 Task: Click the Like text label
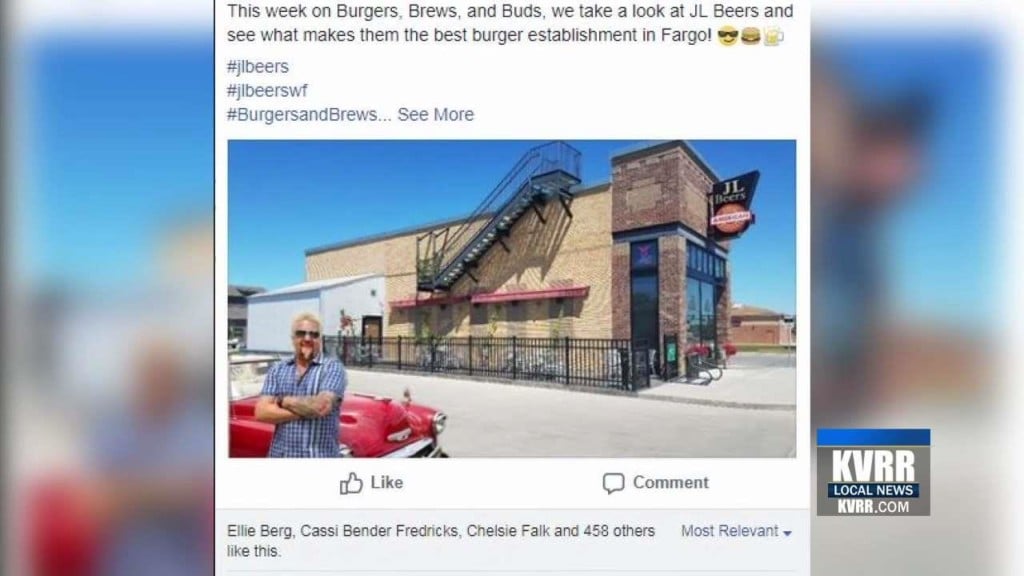tap(387, 483)
